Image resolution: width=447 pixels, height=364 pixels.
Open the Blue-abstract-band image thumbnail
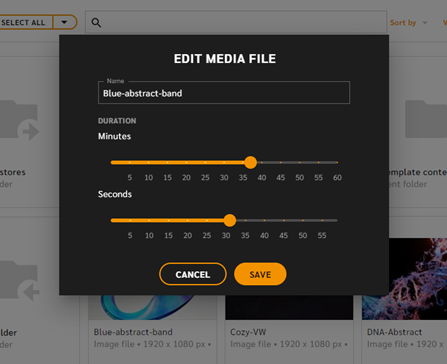pyautogui.click(x=152, y=307)
